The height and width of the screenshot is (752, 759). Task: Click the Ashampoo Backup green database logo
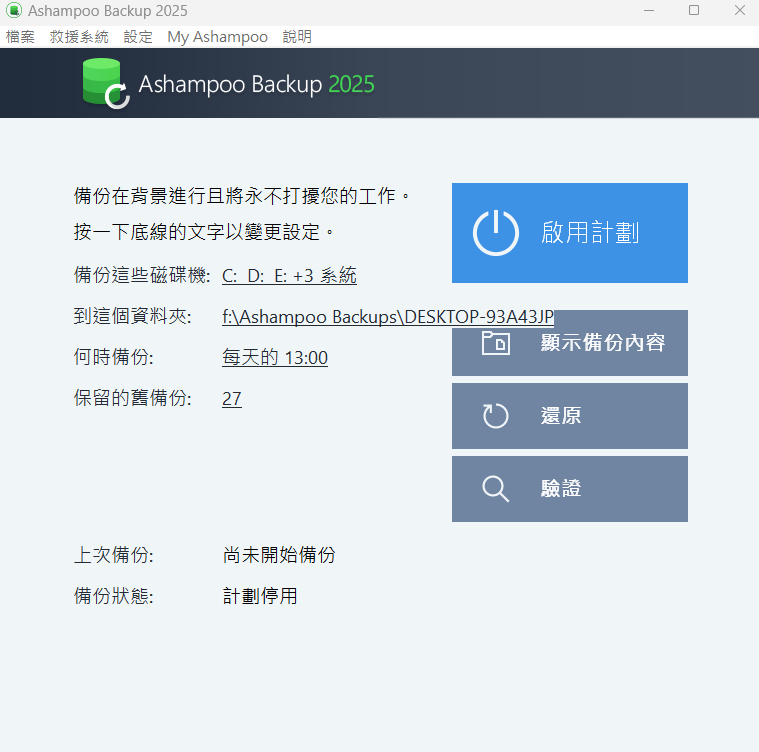point(106,83)
